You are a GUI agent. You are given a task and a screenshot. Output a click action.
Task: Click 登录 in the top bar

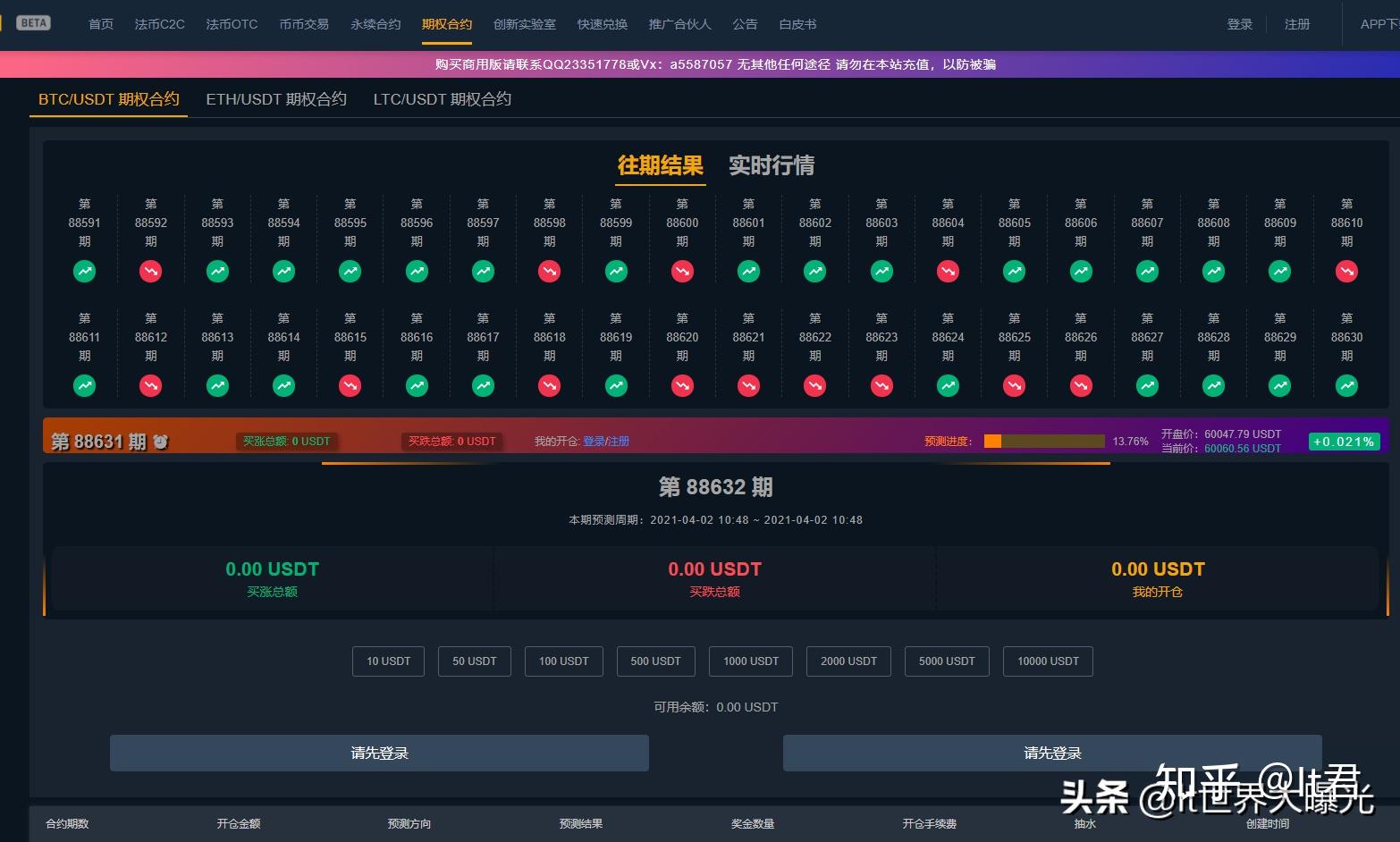coord(1240,24)
